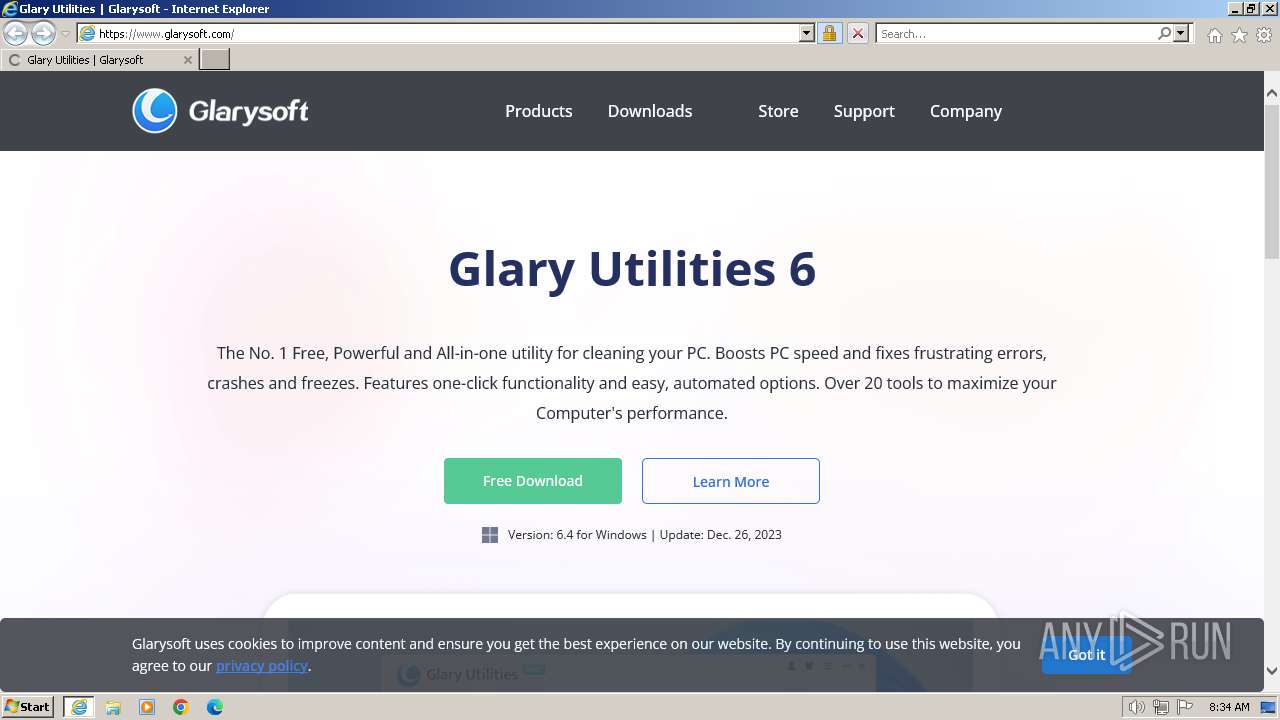Click Show desktop icon at taskbar end
The image size is (1280, 720).
(1268, 707)
